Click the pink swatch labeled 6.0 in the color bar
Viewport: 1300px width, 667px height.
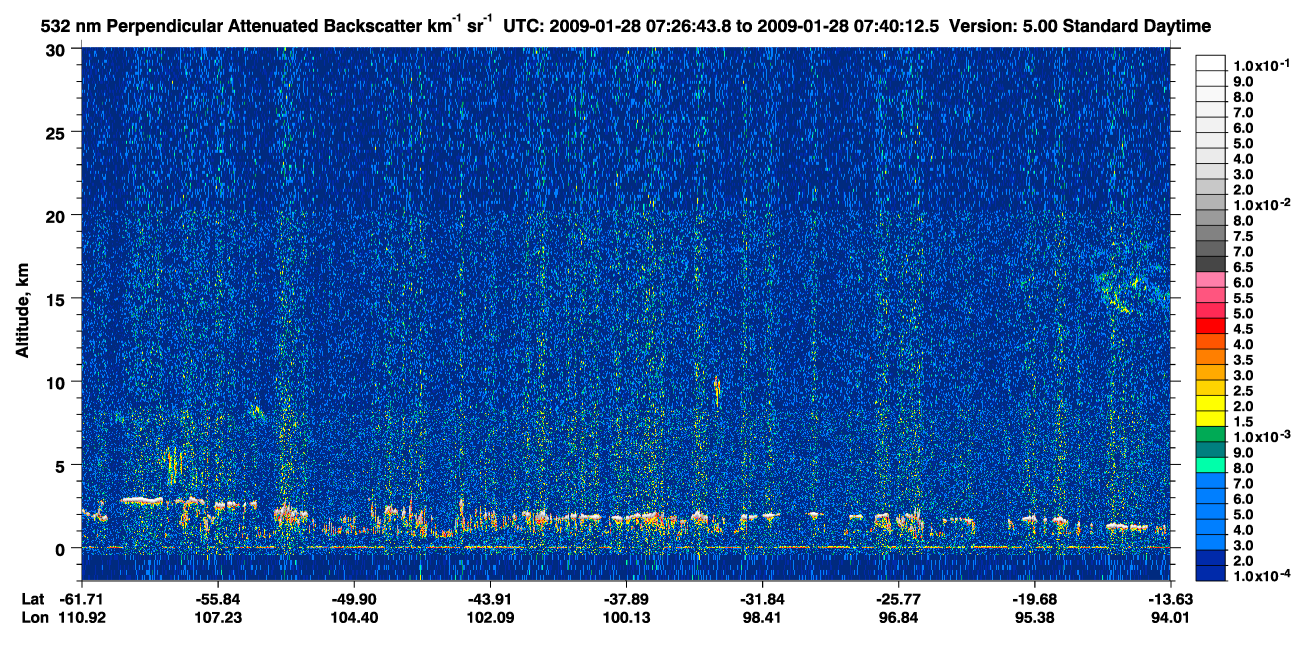(x=1210, y=279)
